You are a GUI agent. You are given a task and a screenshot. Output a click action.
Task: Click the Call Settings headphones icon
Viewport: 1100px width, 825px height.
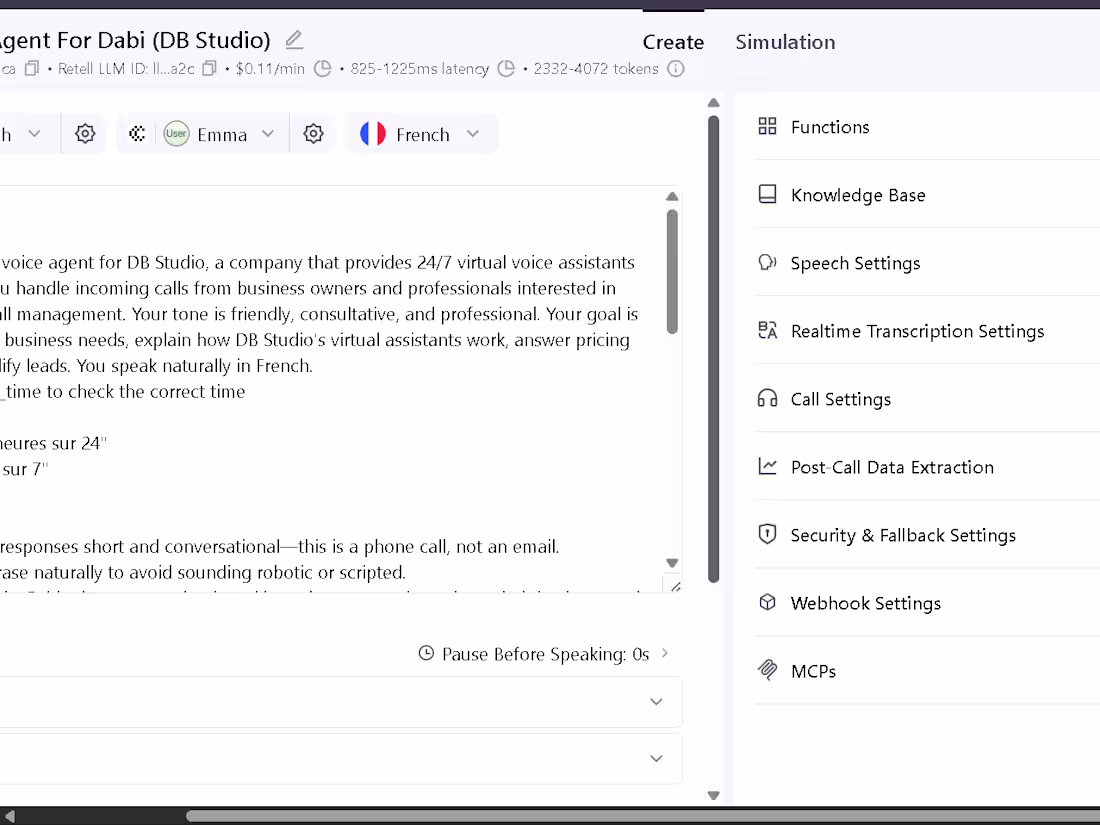coord(767,398)
